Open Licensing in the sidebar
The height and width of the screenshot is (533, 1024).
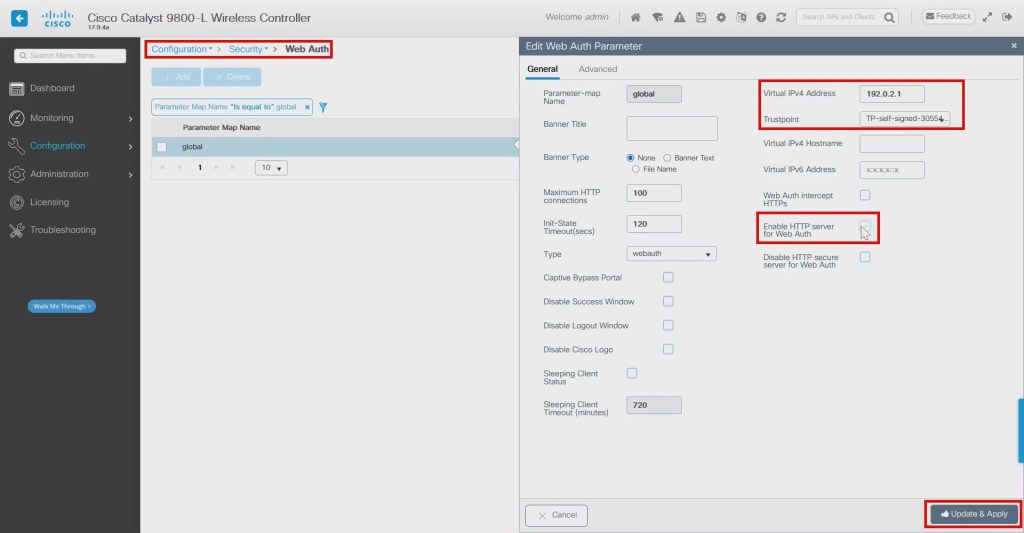click(49, 202)
